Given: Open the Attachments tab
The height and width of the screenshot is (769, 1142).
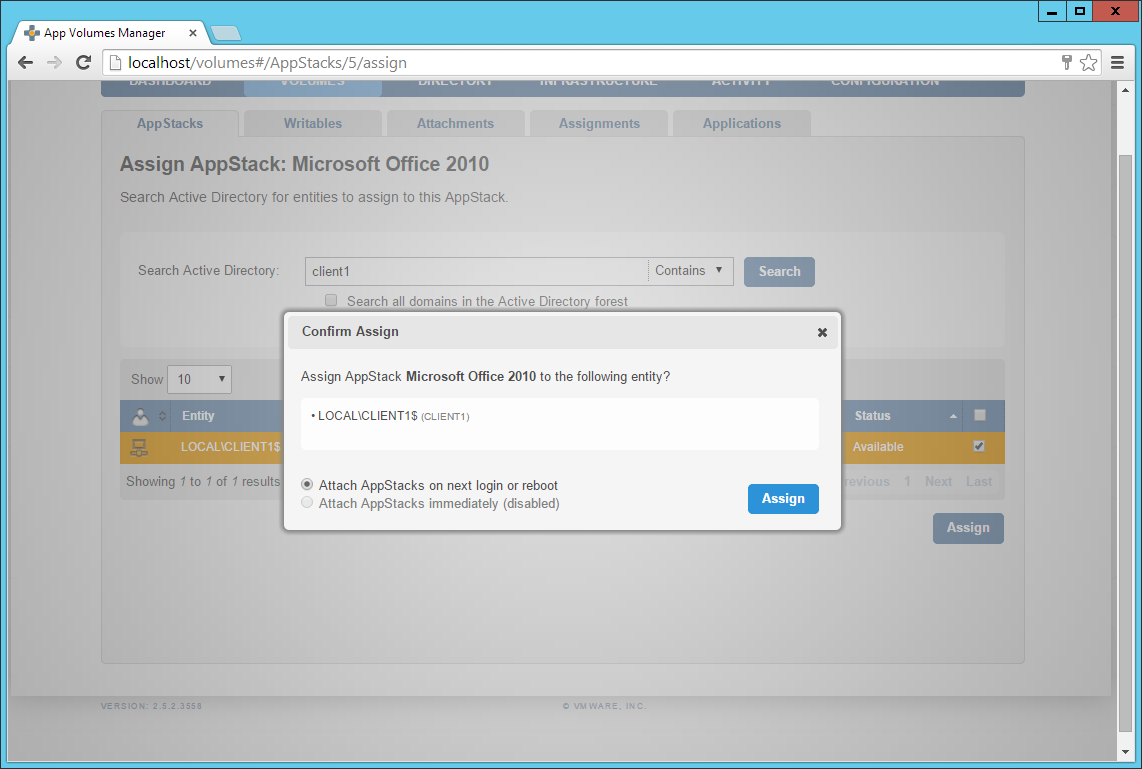Looking at the screenshot, I should point(455,124).
